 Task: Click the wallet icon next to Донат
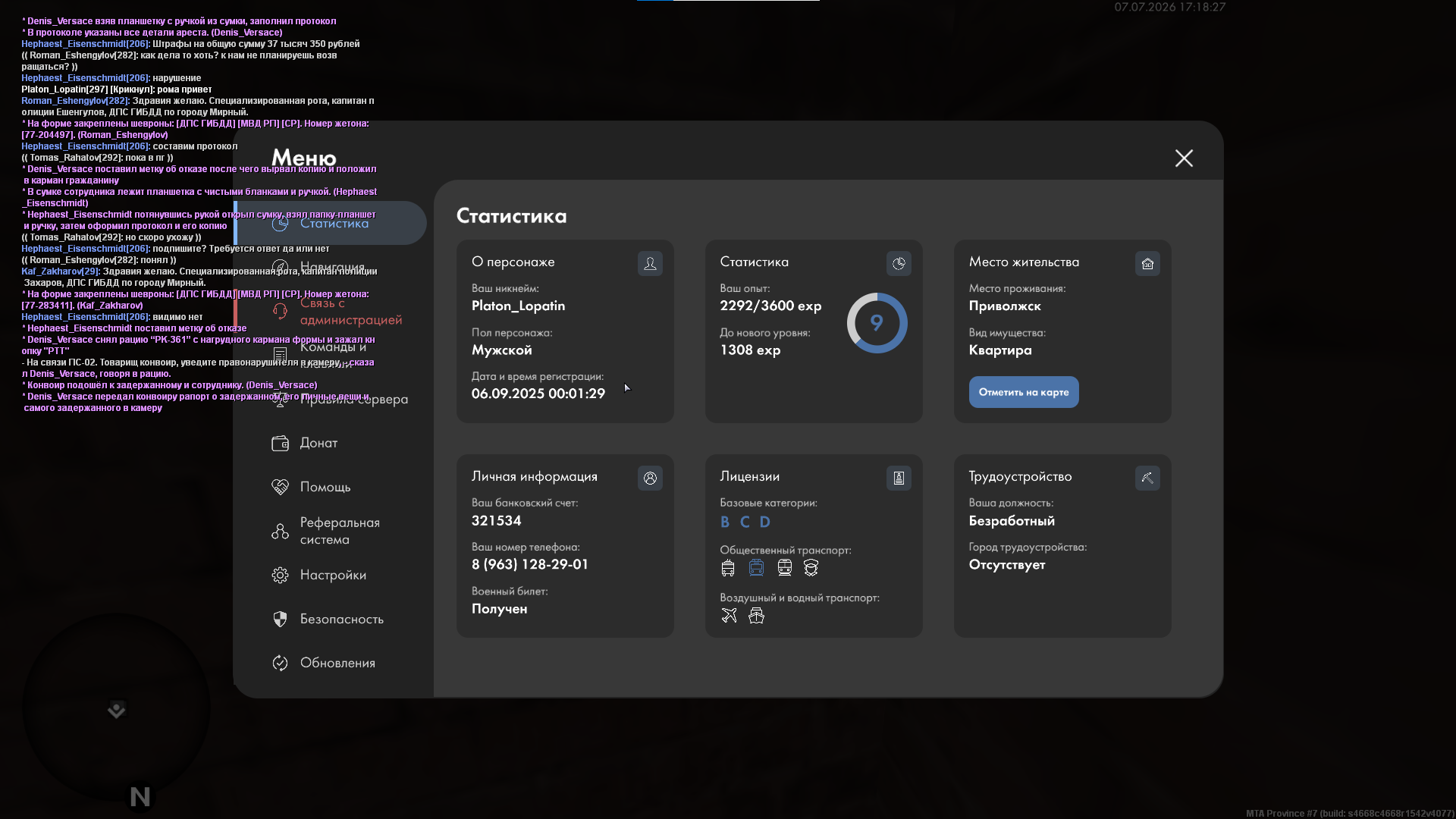[280, 443]
